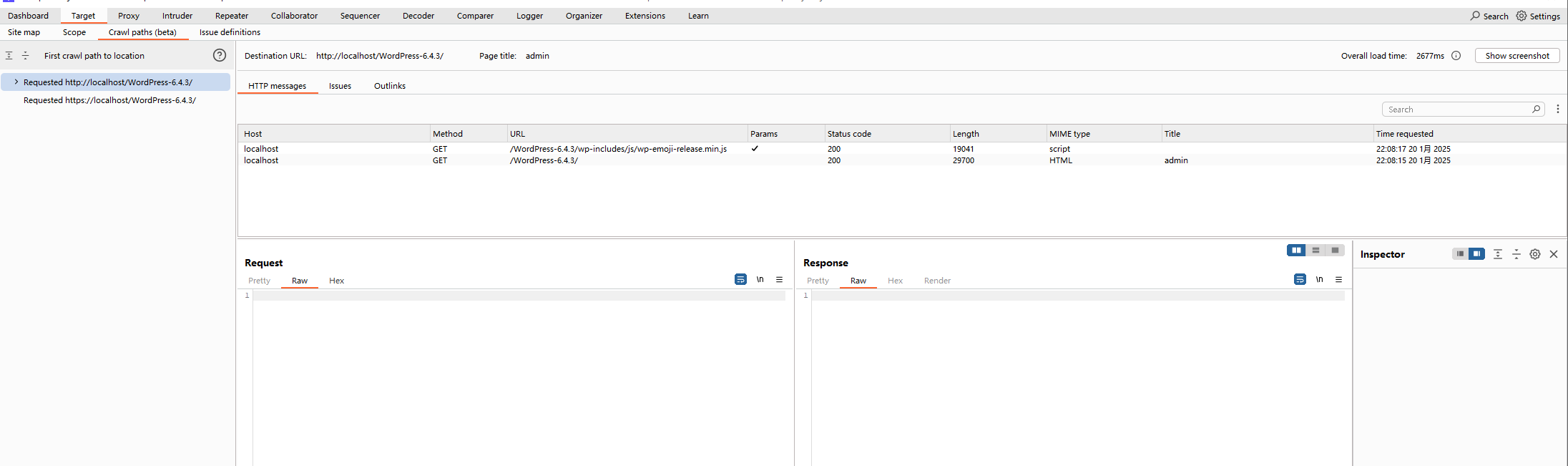Toggle non-printable characters in Response panel
This screenshot has height=466, width=1568.
tap(1319, 280)
